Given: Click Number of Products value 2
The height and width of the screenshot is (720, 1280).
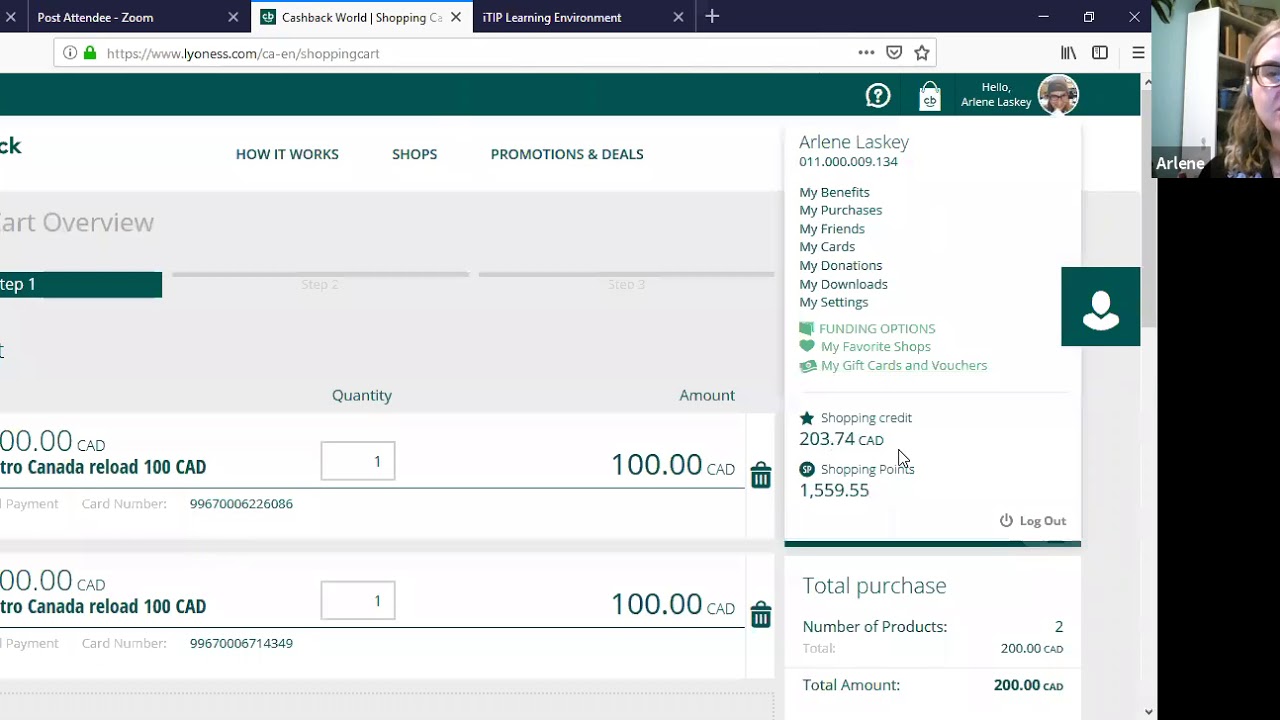Looking at the screenshot, I should pyautogui.click(x=1058, y=627).
